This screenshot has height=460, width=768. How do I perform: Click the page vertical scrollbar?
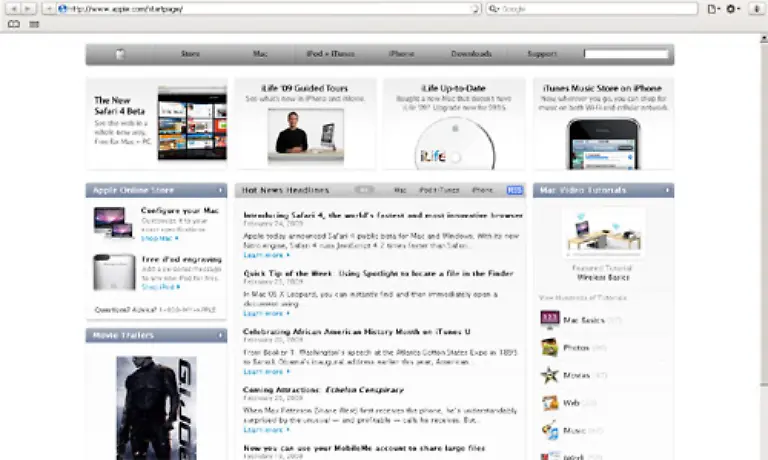pos(764,213)
